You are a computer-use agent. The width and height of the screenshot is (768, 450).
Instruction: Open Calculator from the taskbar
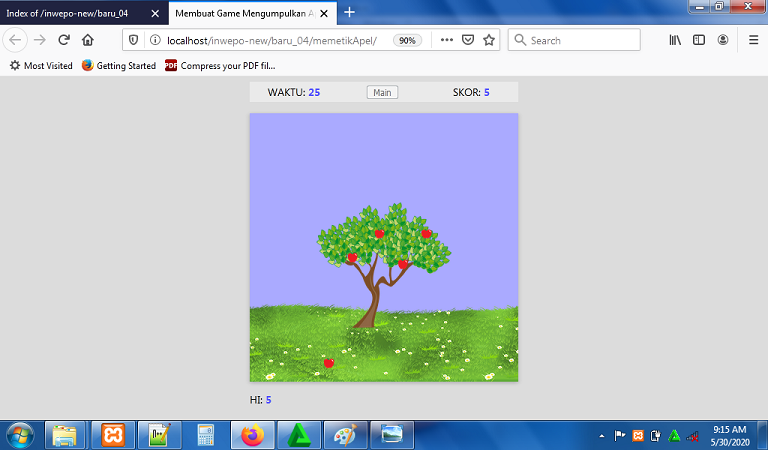(206, 435)
